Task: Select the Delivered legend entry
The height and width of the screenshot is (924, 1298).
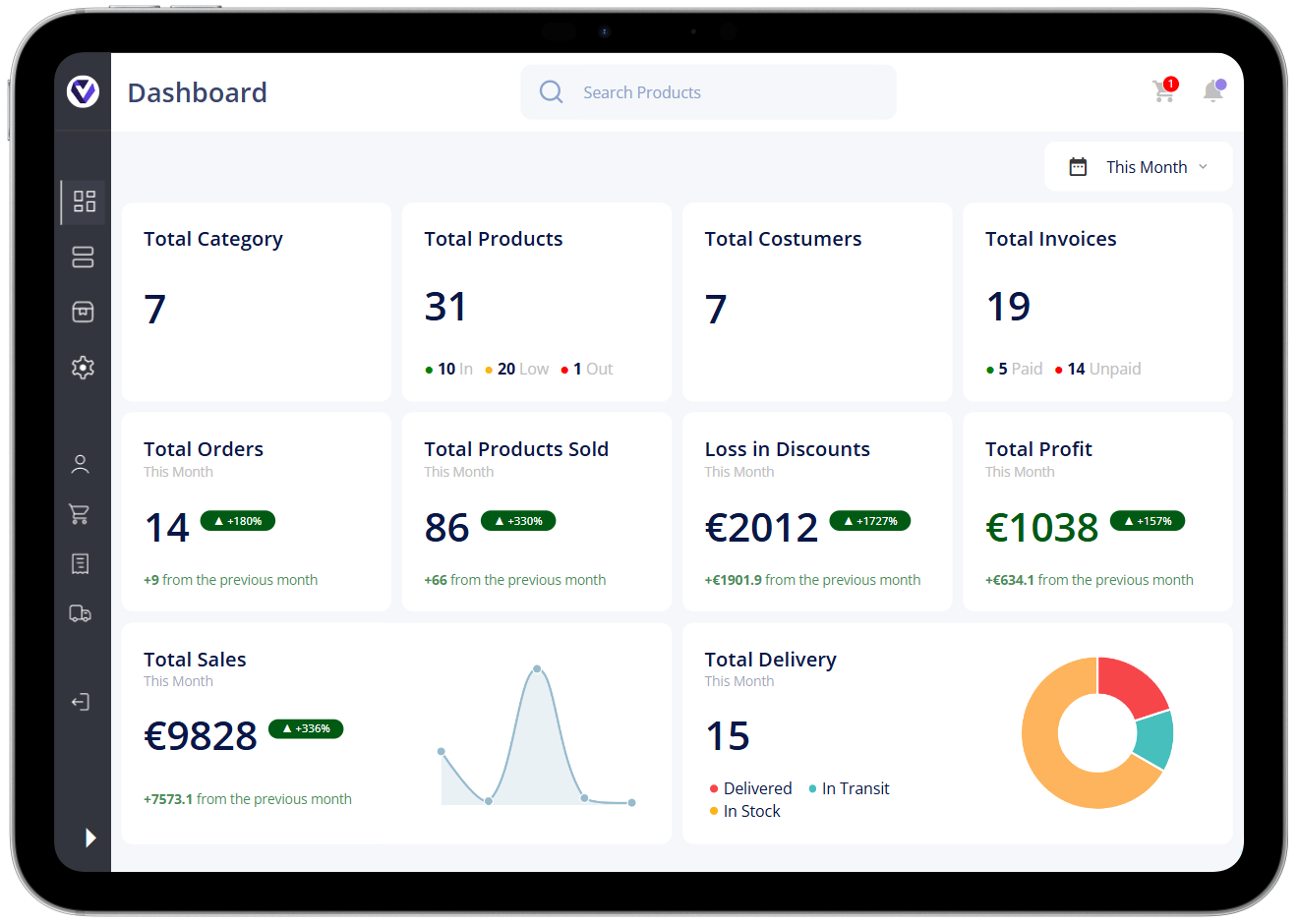Action: (x=750, y=788)
